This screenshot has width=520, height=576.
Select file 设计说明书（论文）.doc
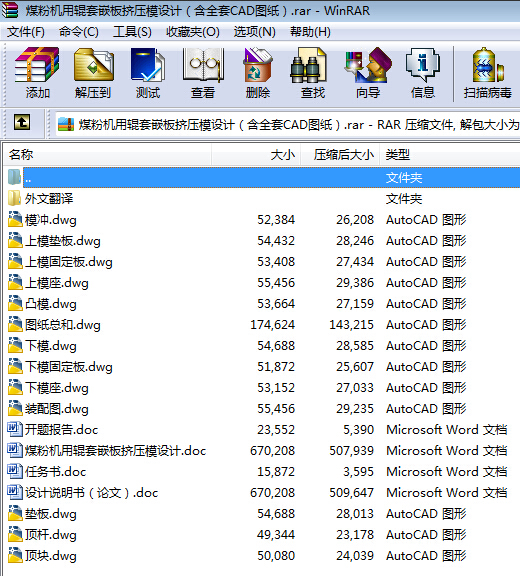[x=91, y=493]
